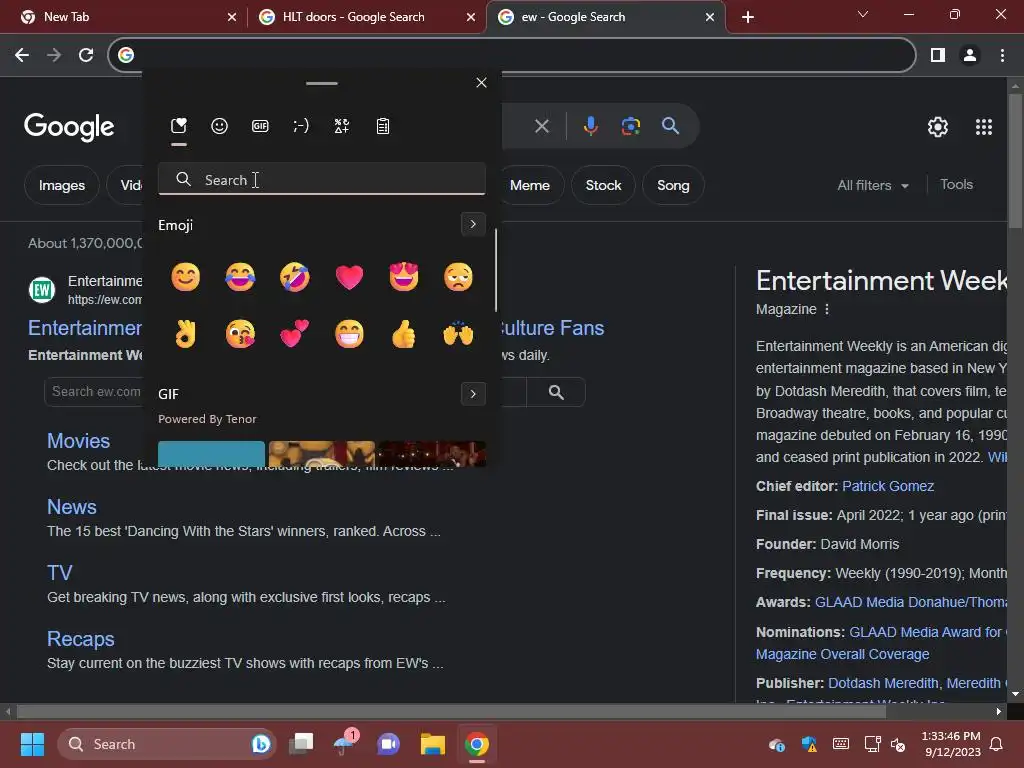
Task: Open Patrick Gomez chief editor link
Action: coord(888,487)
